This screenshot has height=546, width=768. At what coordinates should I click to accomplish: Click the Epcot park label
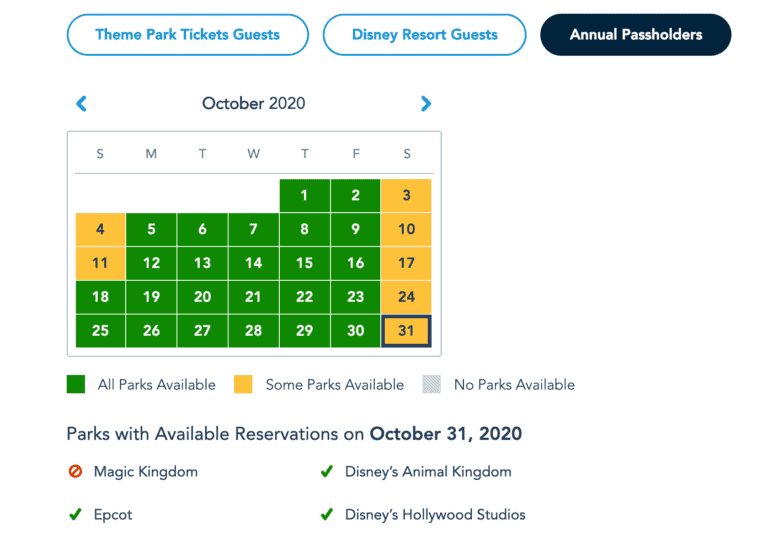click(113, 515)
